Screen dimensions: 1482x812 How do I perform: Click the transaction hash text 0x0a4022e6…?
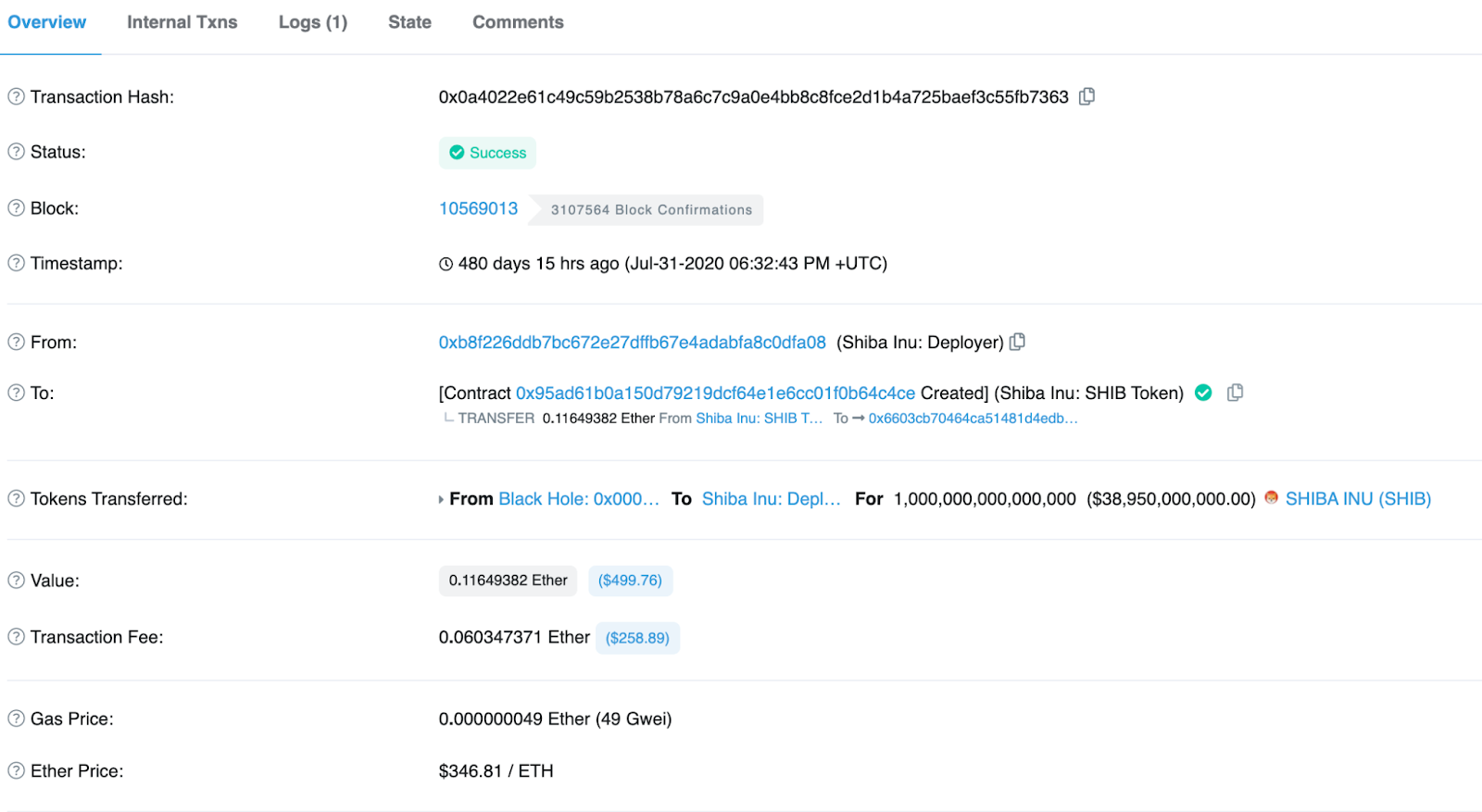coord(753,97)
